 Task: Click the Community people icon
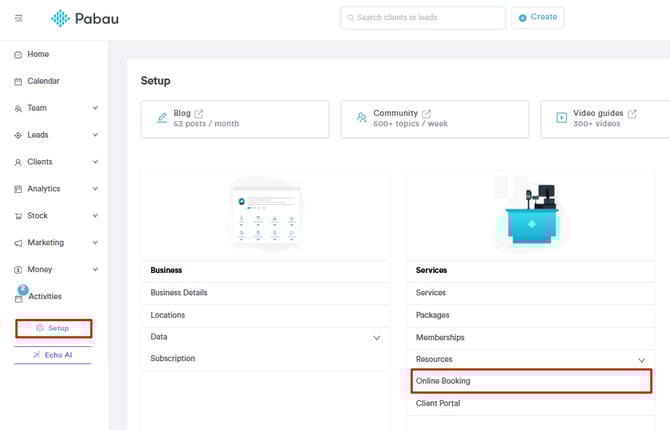tap(361, 118)
